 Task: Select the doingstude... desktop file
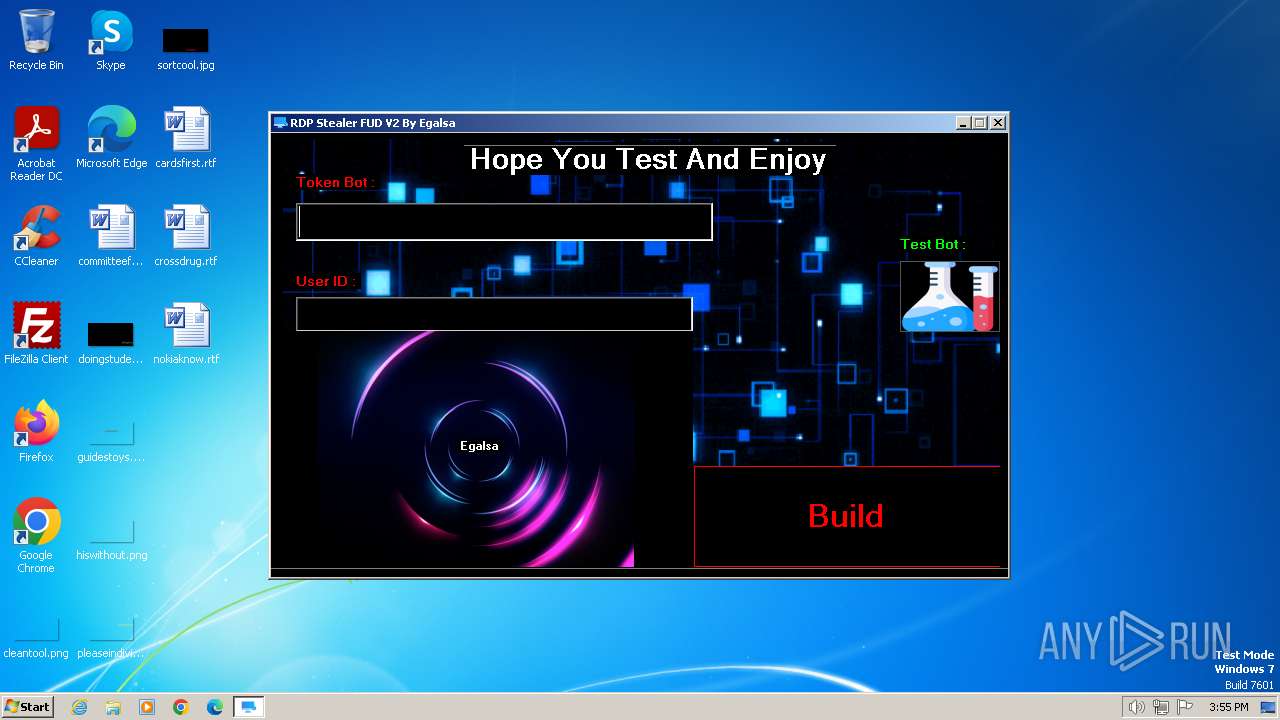click(111, 342)
